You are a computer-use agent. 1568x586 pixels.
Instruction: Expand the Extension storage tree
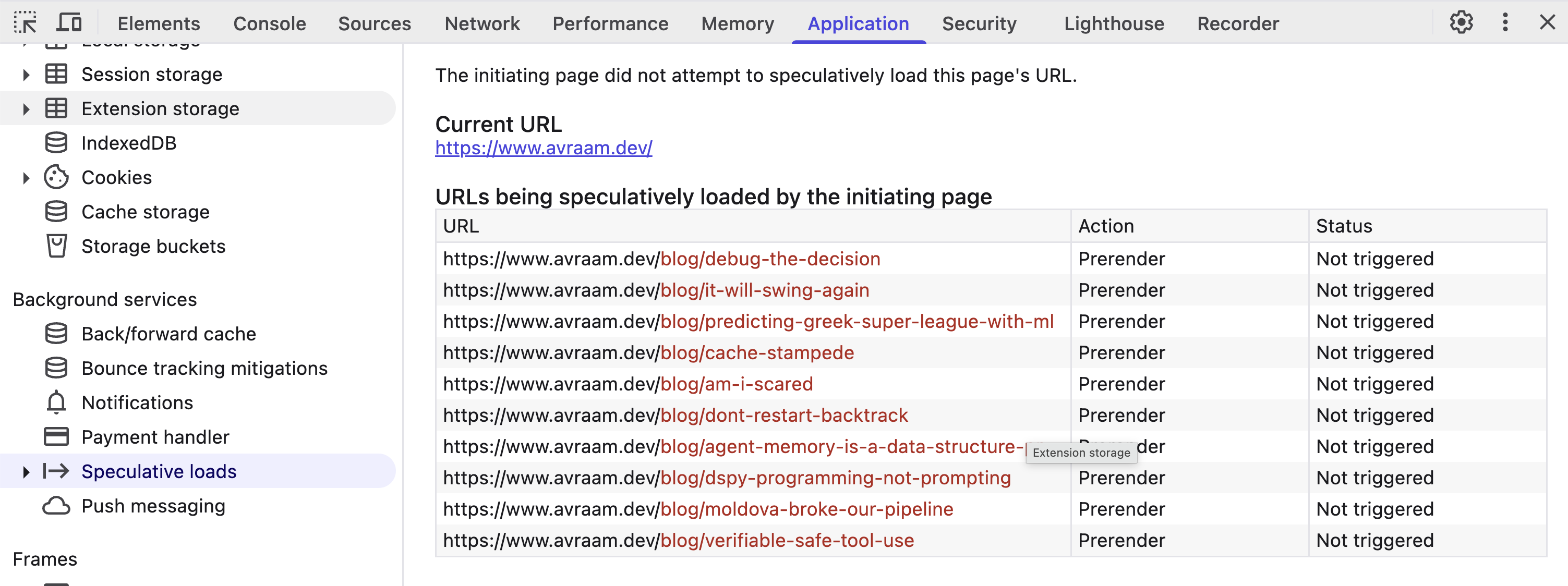[26, 108]
